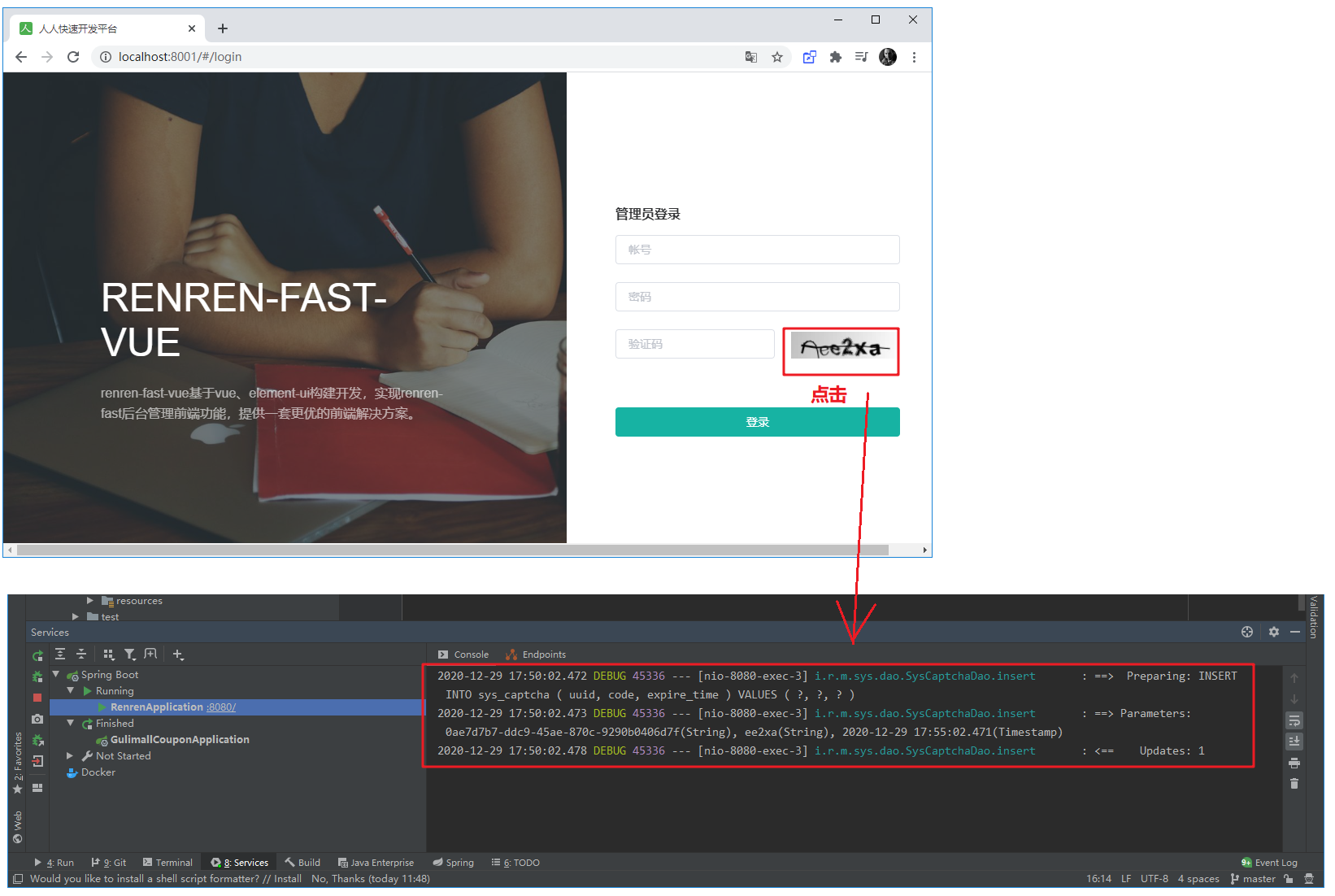1335x896 pixels.
Task: Click the layout icon below the exit icon
Action: [x=37, y=788]
